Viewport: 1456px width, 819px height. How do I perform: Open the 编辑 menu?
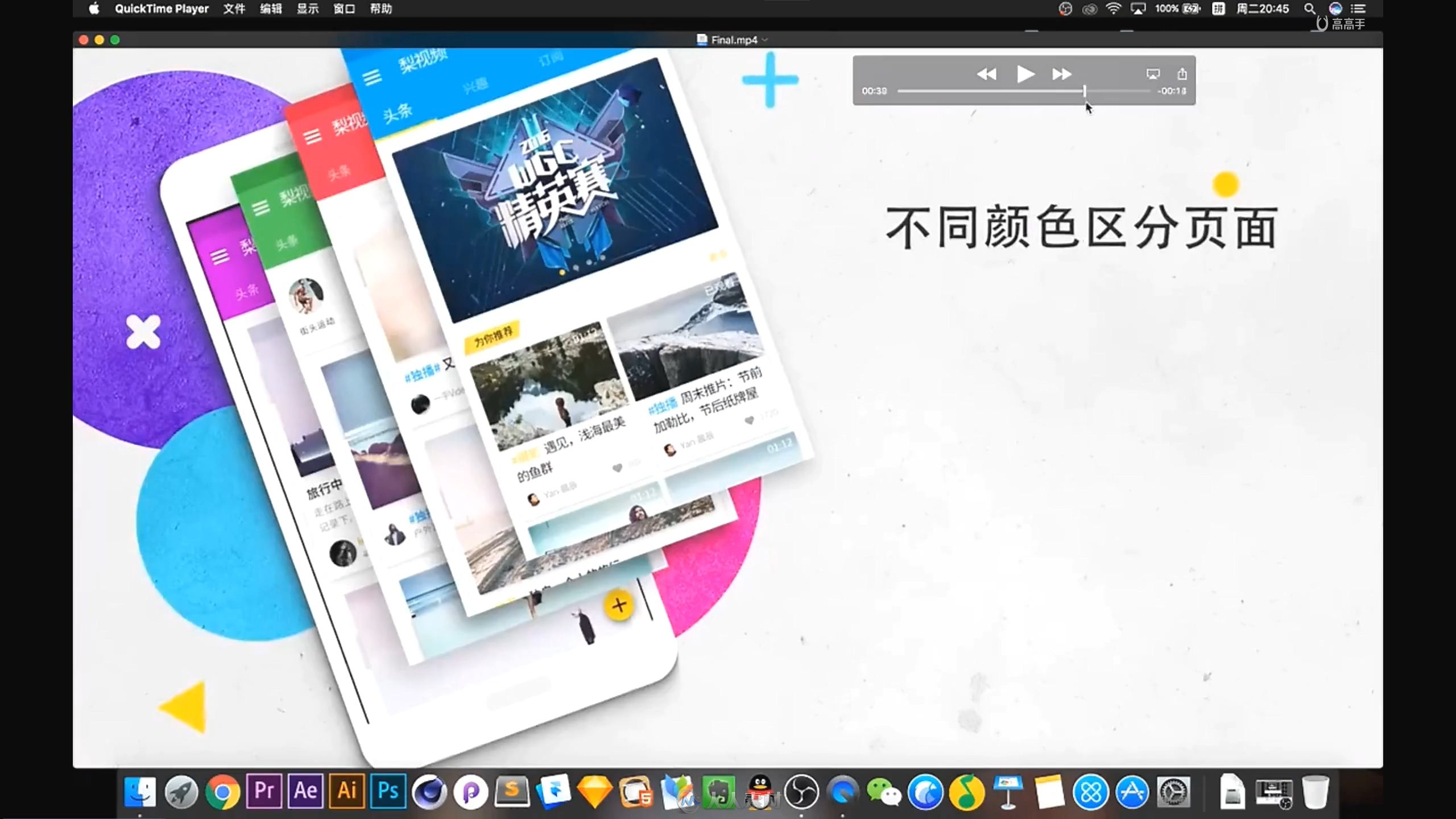[271, 9]
